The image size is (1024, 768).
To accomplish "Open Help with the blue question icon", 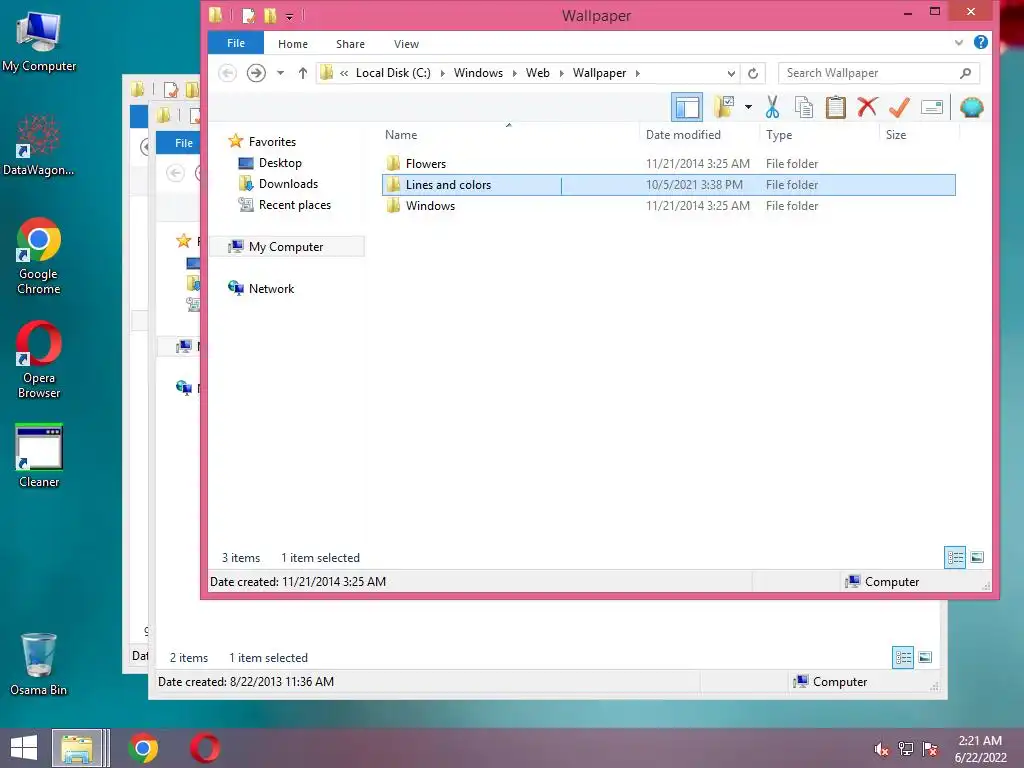I will [x=980, y=42].
